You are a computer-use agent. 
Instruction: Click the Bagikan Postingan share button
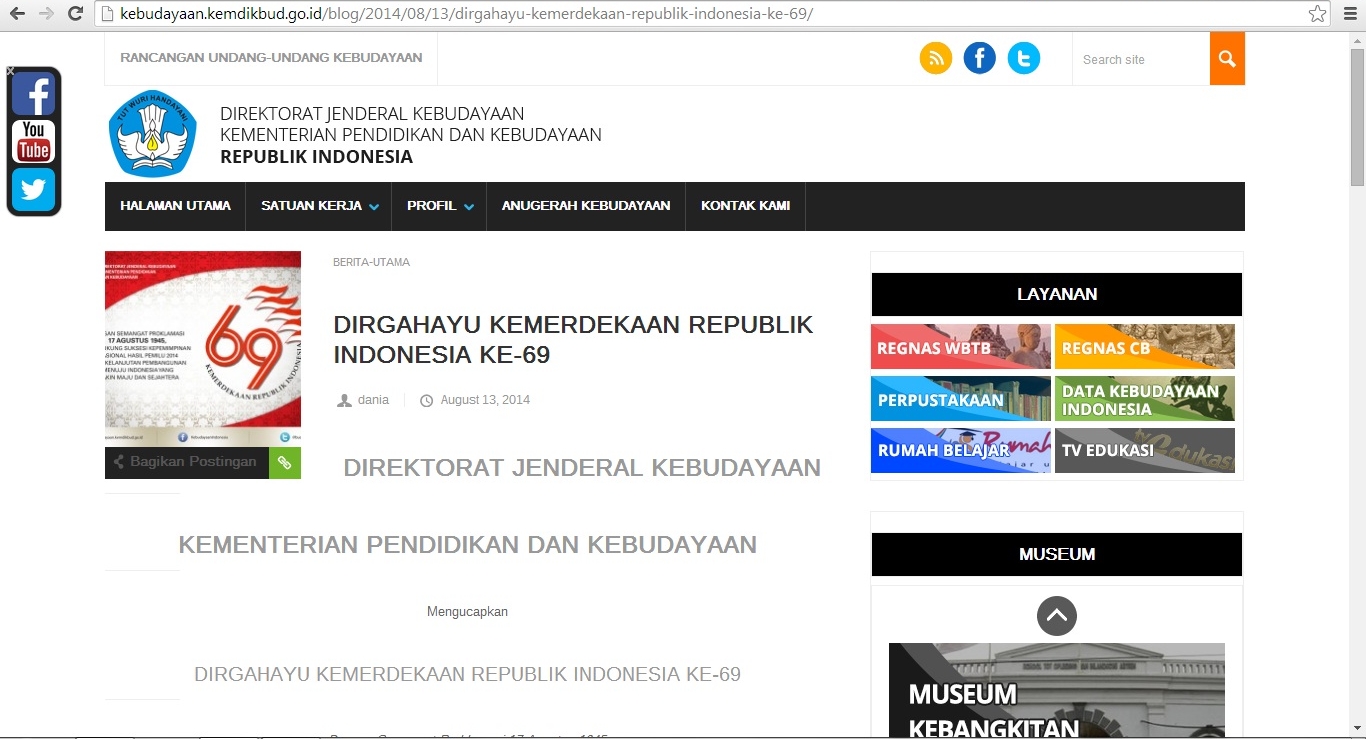click(186, 462)
